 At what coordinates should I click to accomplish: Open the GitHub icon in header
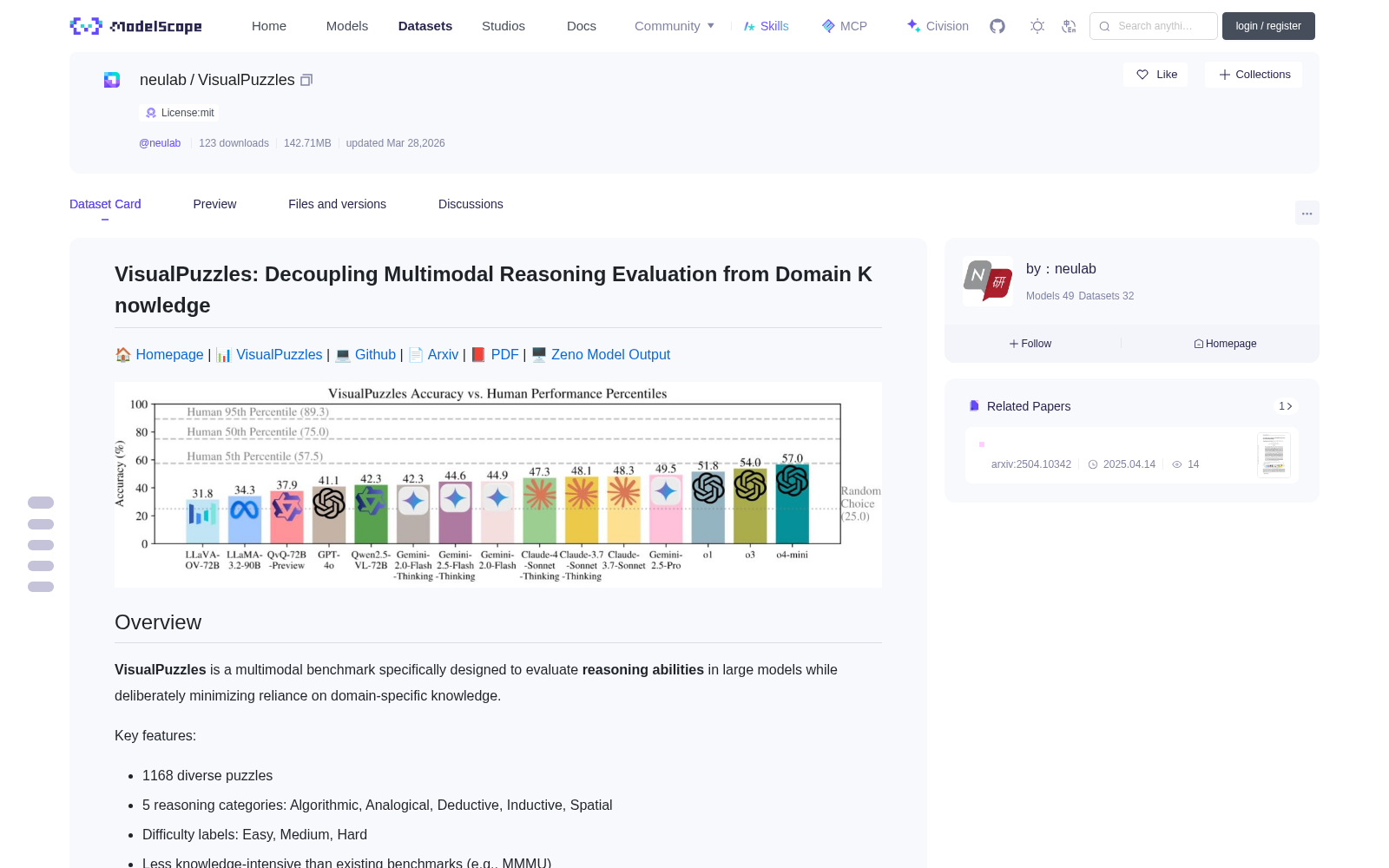(x=997, y=26)
